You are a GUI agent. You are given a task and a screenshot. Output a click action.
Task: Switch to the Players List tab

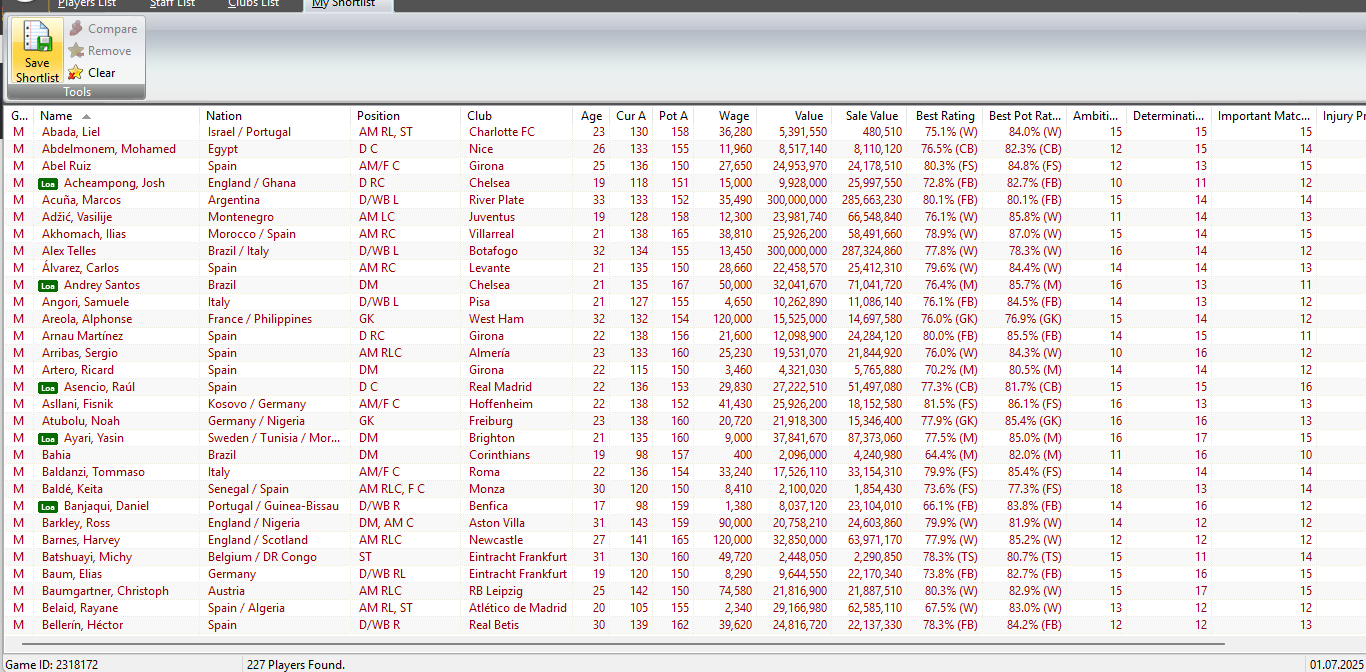point(86,4)
